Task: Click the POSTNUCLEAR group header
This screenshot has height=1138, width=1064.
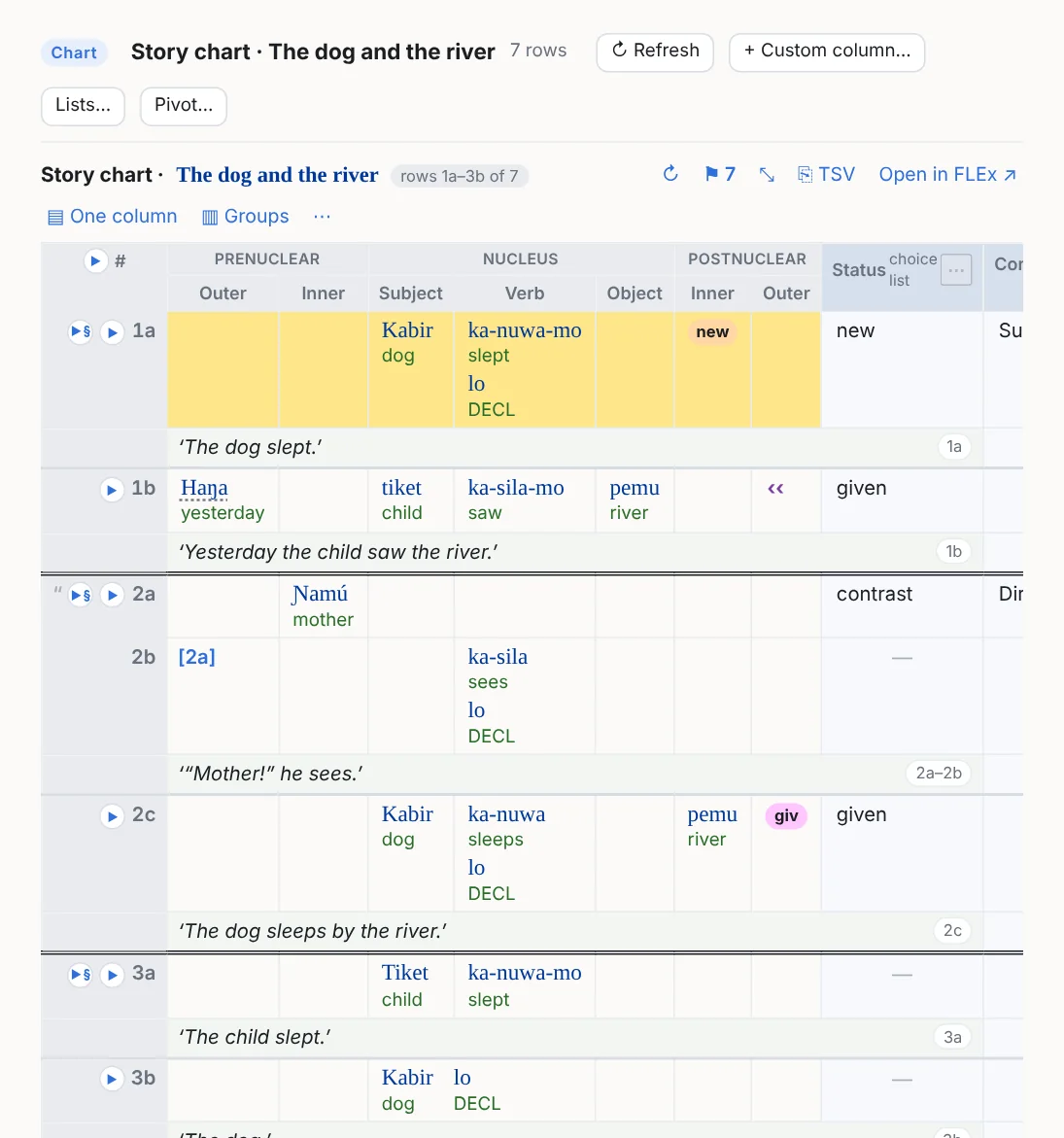Action: click(747, 259)
